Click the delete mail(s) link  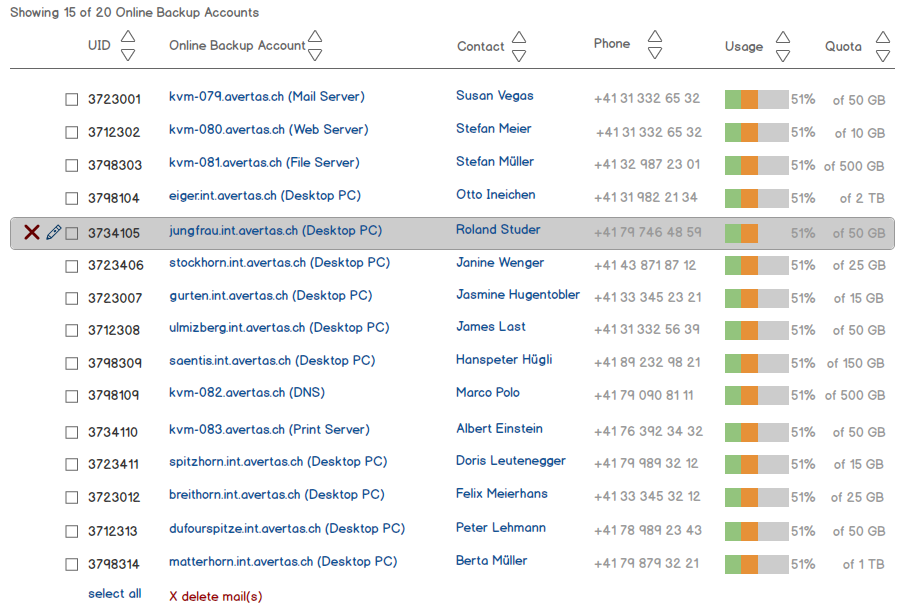tap(215, 597)
